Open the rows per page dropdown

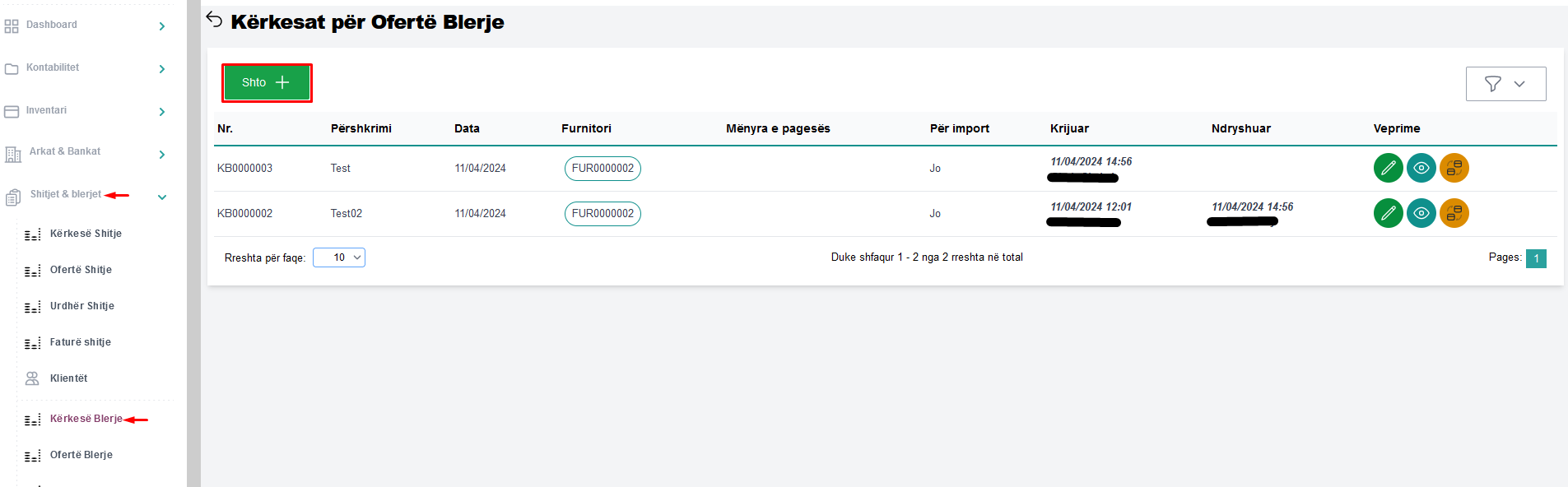coord(339,257)
